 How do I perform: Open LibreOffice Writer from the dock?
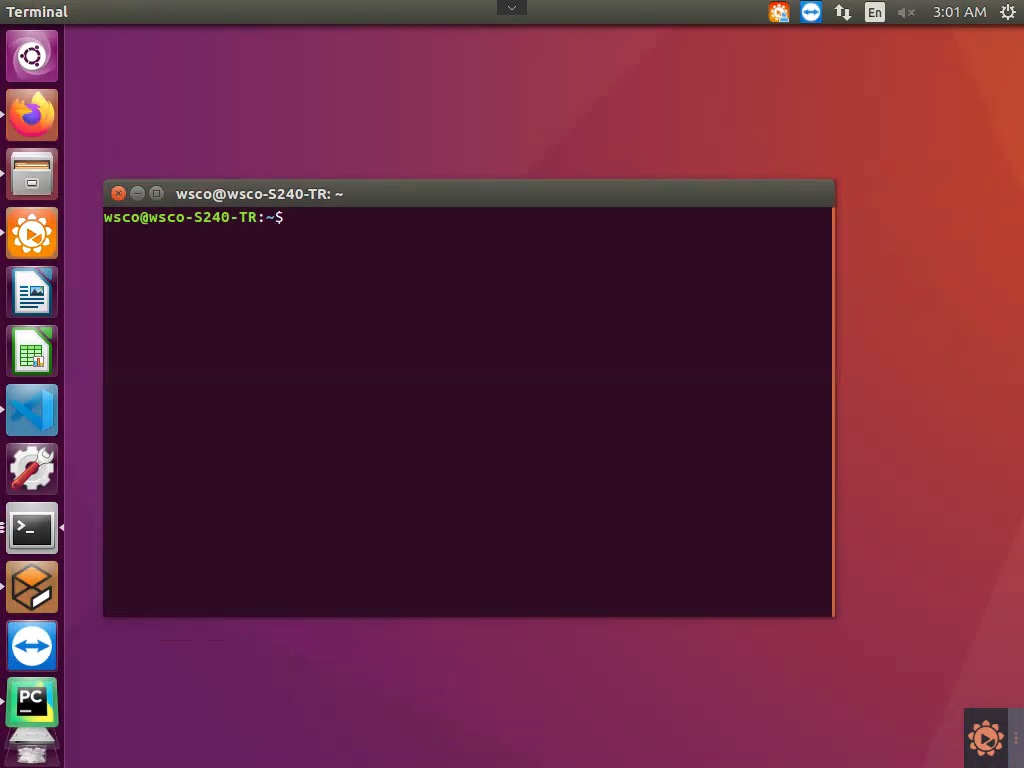pyautogui.click(x=32, y=291)
